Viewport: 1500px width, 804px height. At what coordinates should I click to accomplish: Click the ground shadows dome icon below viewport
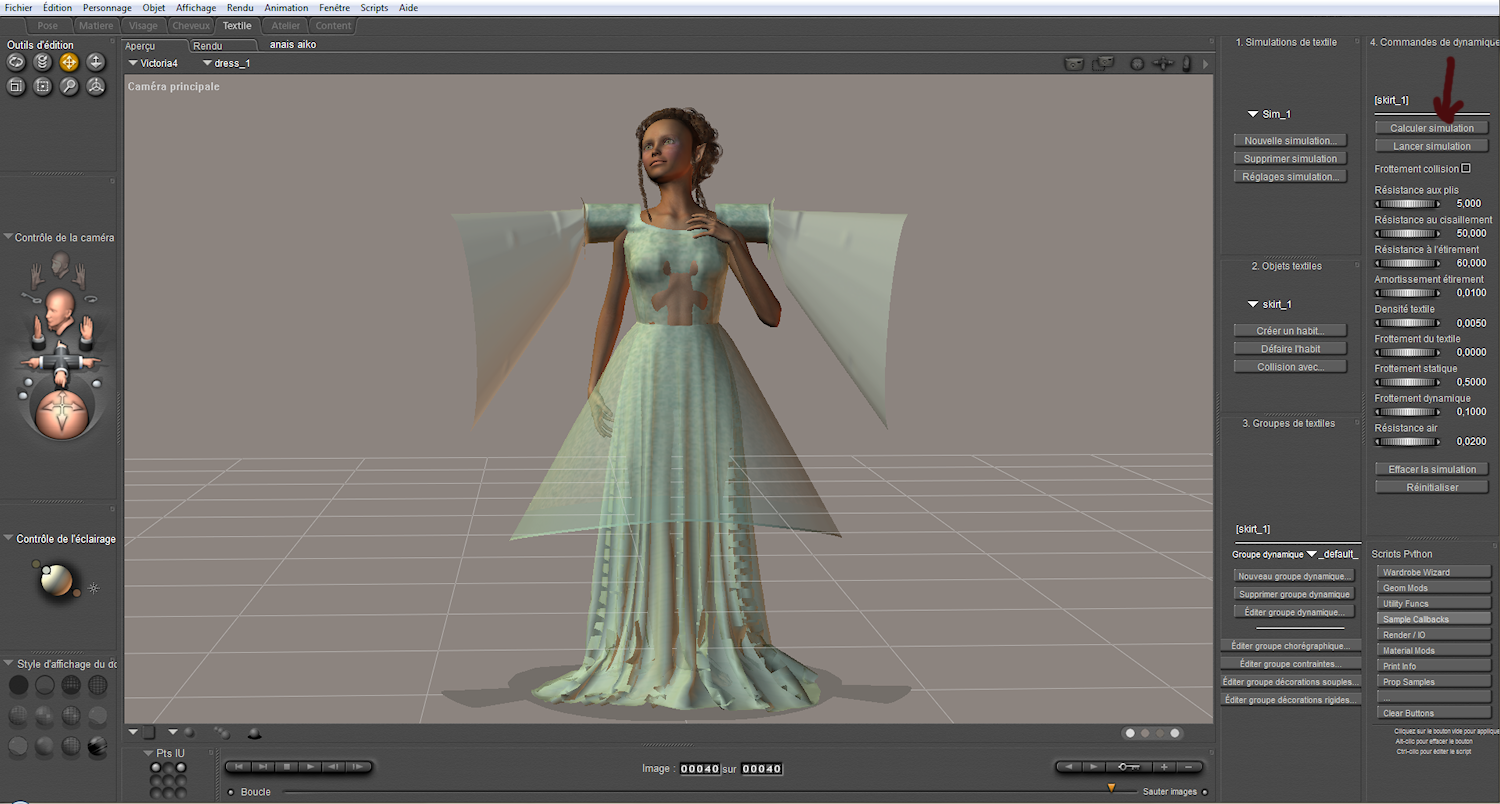click(x=254, y=733)
